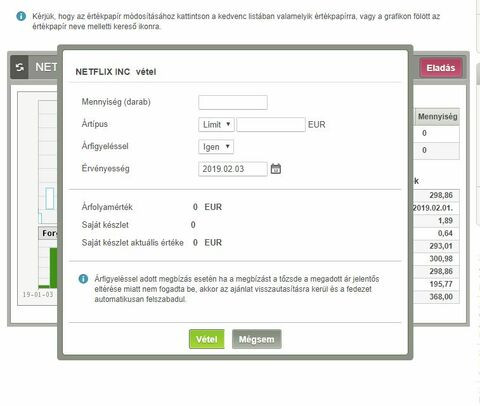This screenshot has height=406, width=480.
Task: Click the value 293,01 in the table
Action: [x=441, y=246]
